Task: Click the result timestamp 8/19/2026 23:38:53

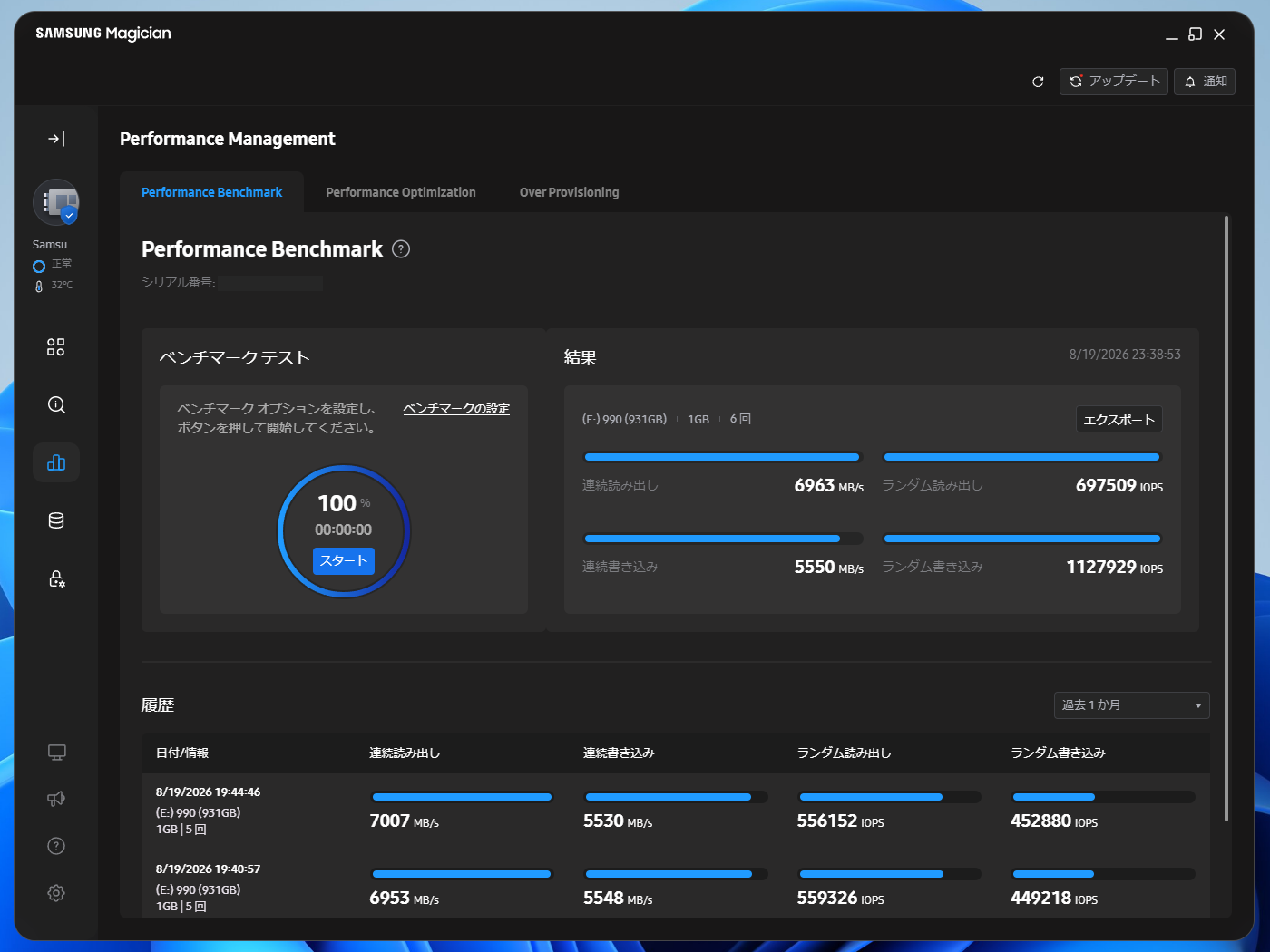Action: click(x=1125, y=355)
